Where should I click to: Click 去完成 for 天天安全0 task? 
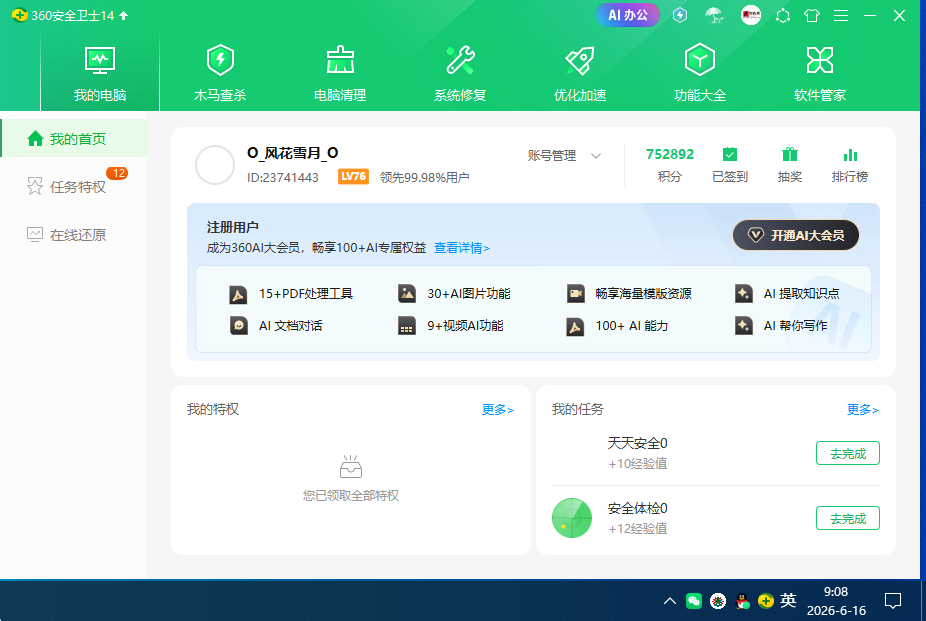click(x=847, y=453)
